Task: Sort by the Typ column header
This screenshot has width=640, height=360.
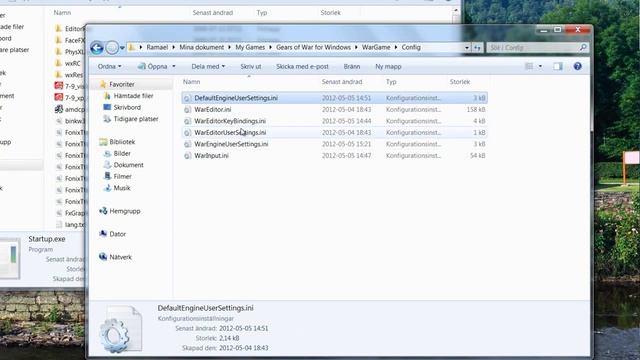Action: coord(391,82)
